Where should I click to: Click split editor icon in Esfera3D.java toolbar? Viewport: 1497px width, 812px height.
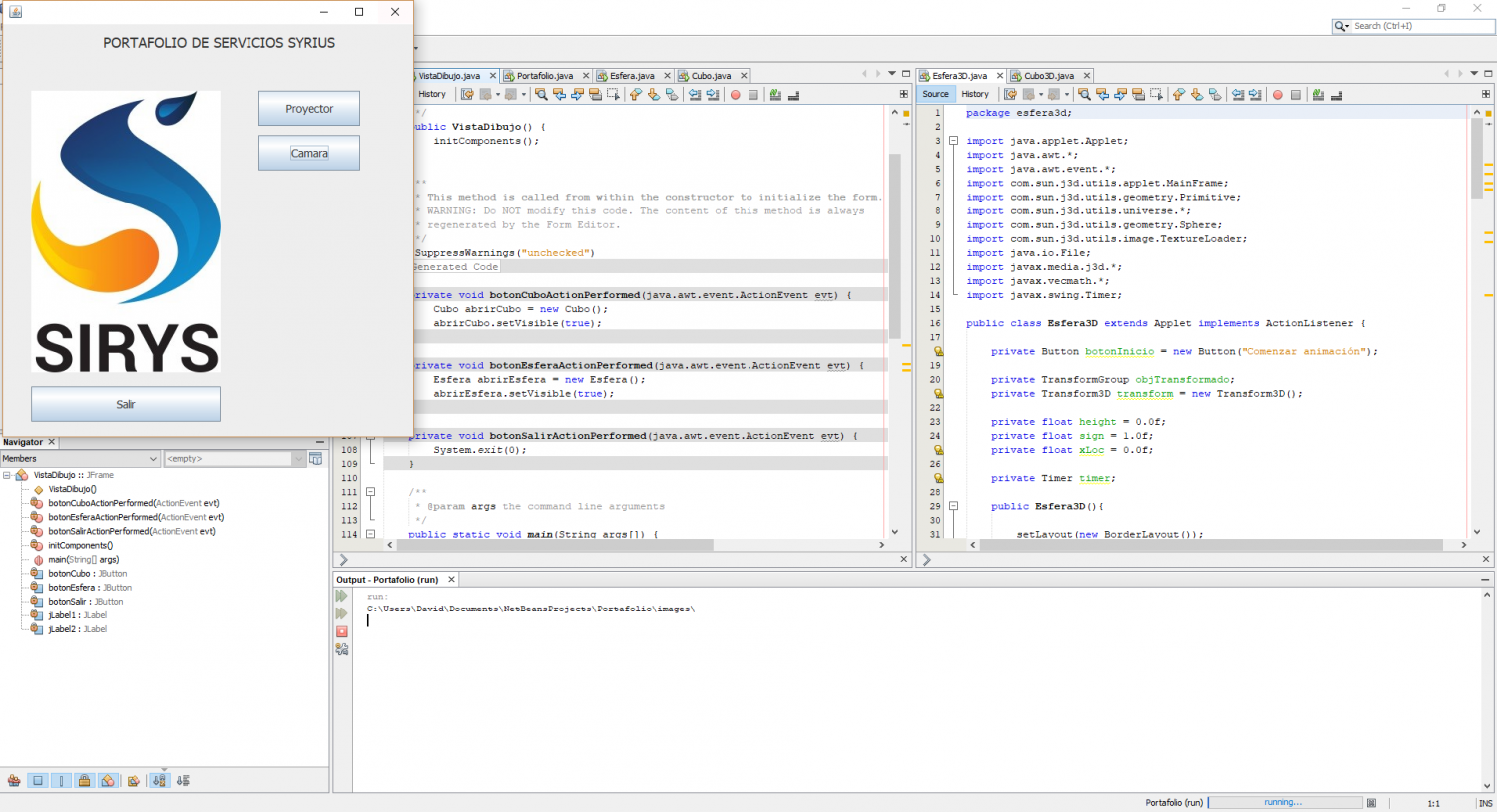pyautogui.click(x=1485, y=94)
